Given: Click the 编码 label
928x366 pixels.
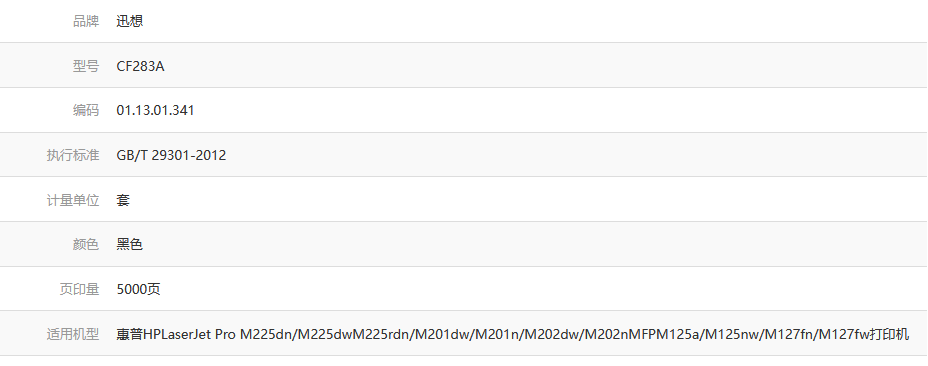Looking at the screenshot, I should click(86, 110).
